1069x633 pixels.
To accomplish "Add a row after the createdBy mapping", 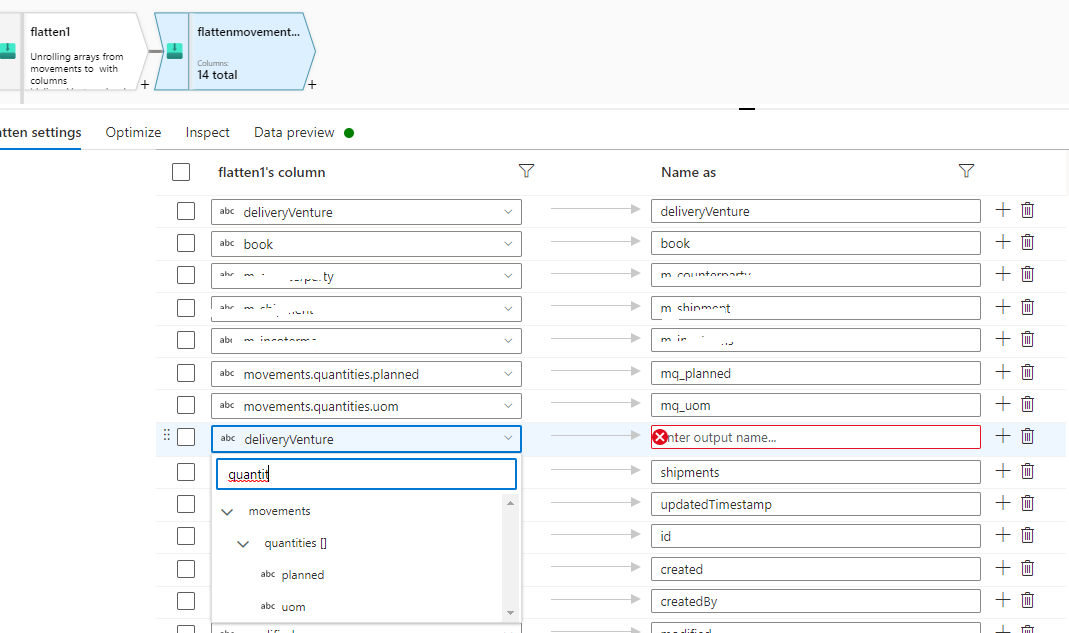I will pyautogui.click(x=1002, y=600).
